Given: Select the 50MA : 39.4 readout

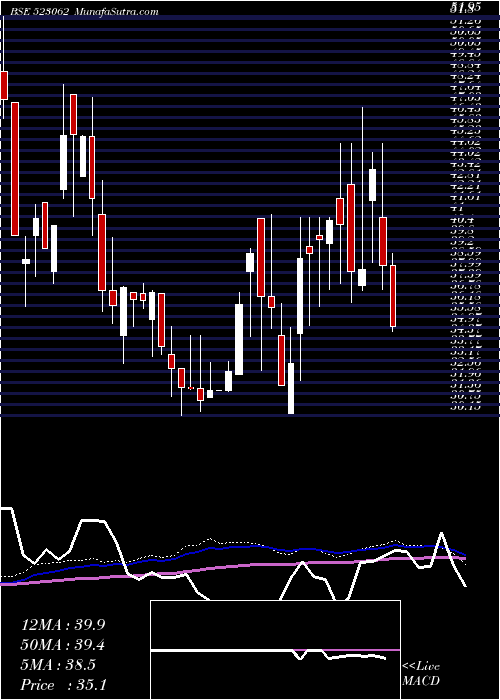Looking at the screenshot, I should 64,645.
